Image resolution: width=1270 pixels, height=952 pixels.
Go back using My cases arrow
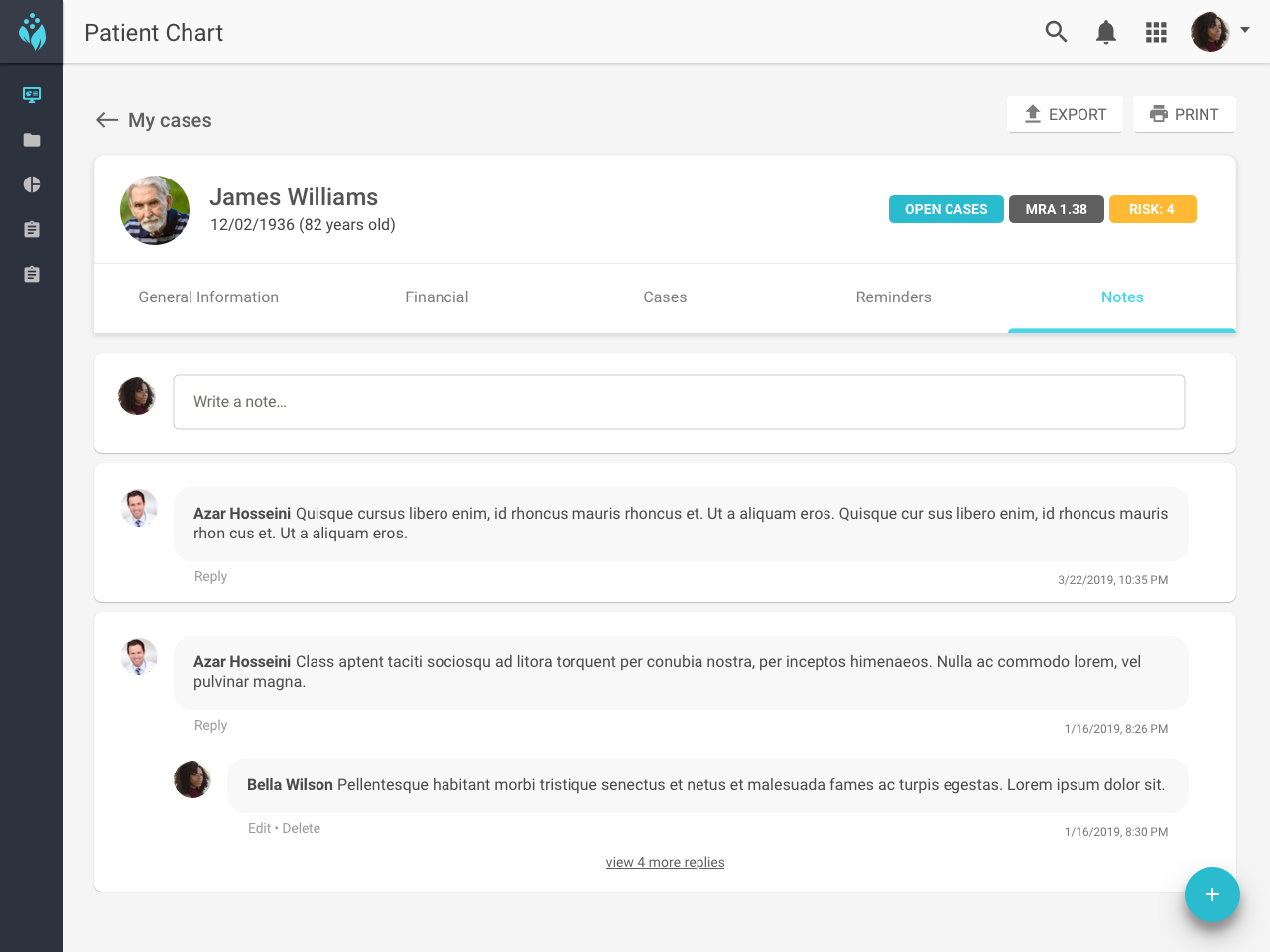coord(107,120)
